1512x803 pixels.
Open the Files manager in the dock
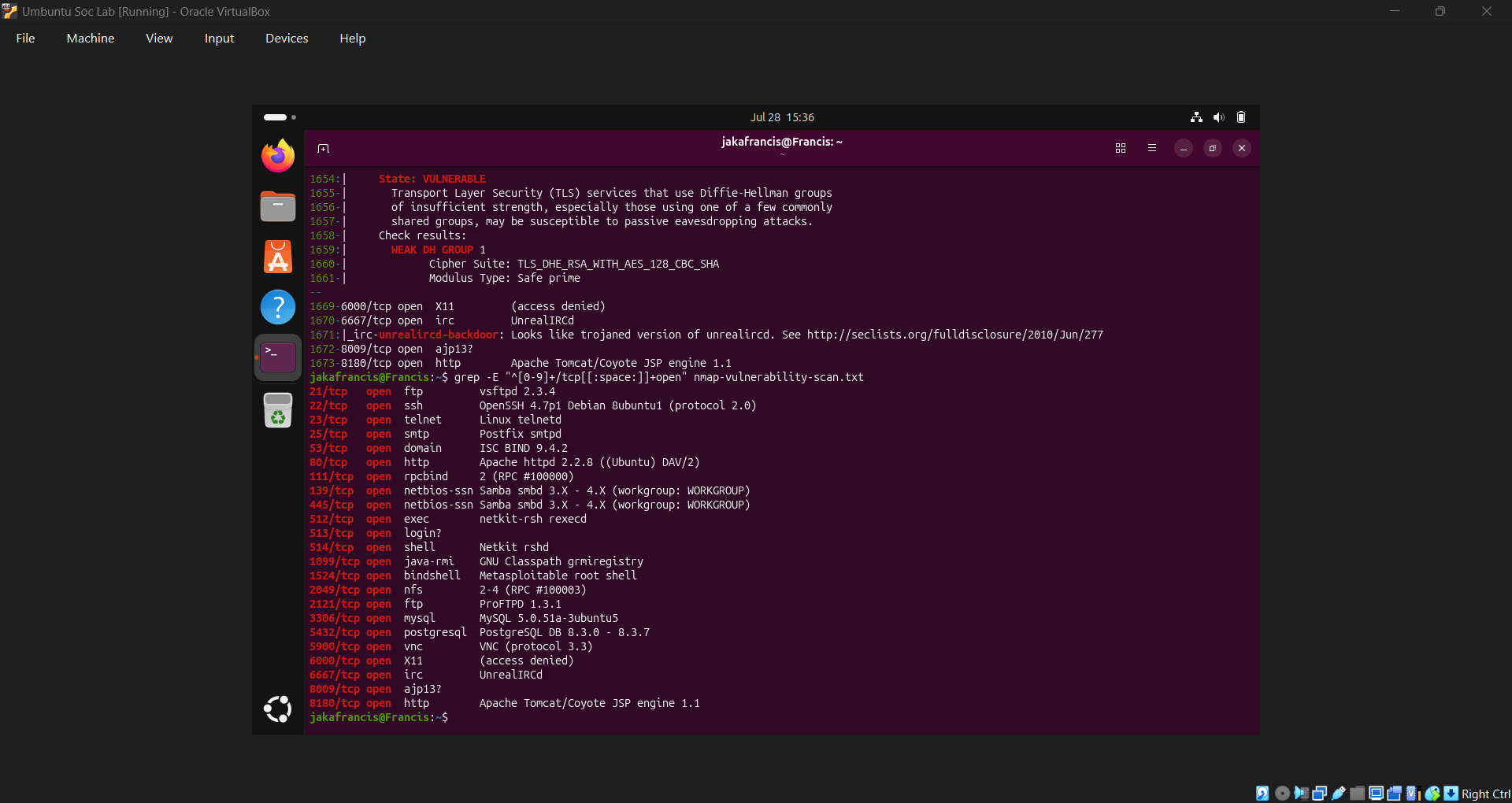(x=278, y=206)
